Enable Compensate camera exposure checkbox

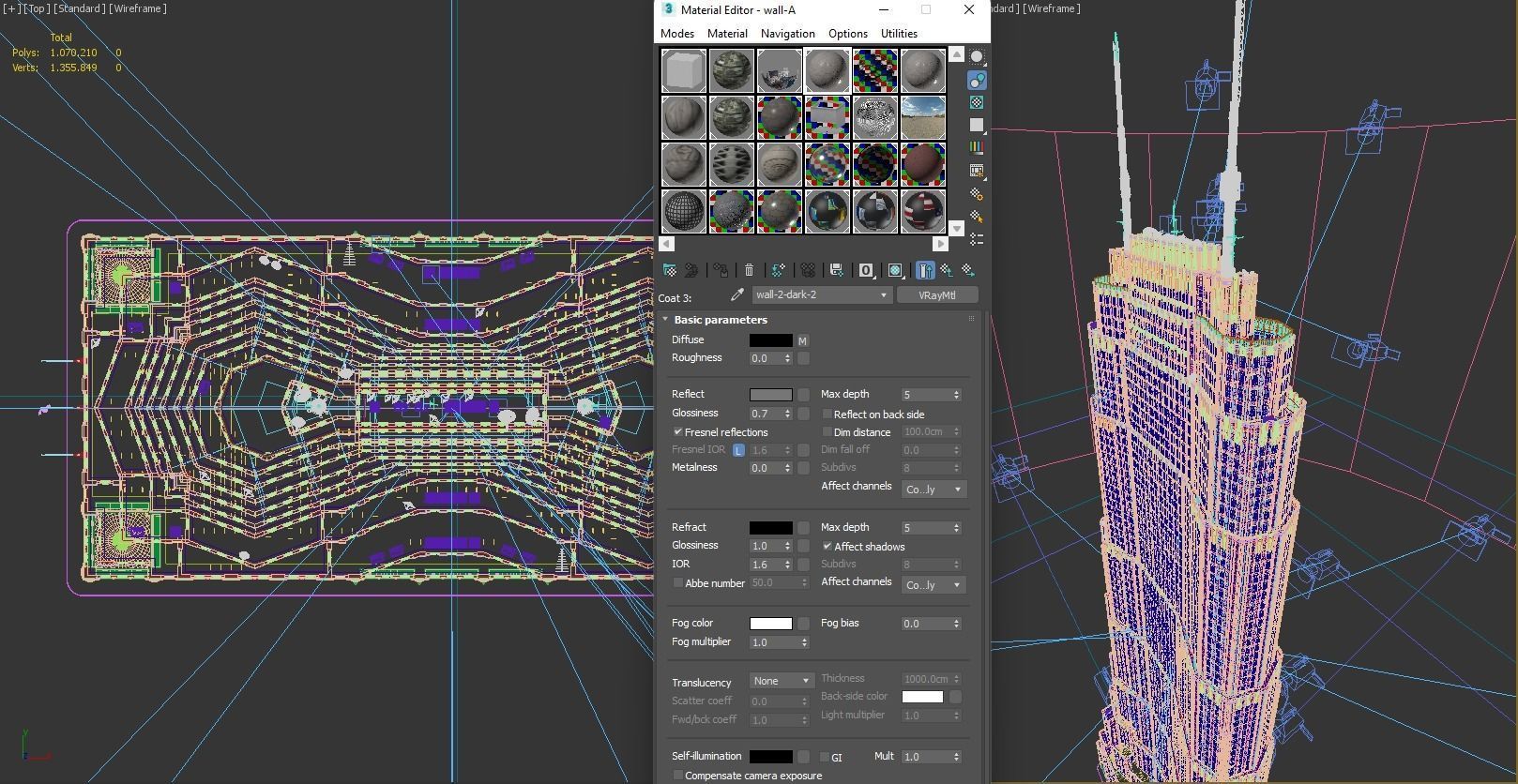pos(677,776)
